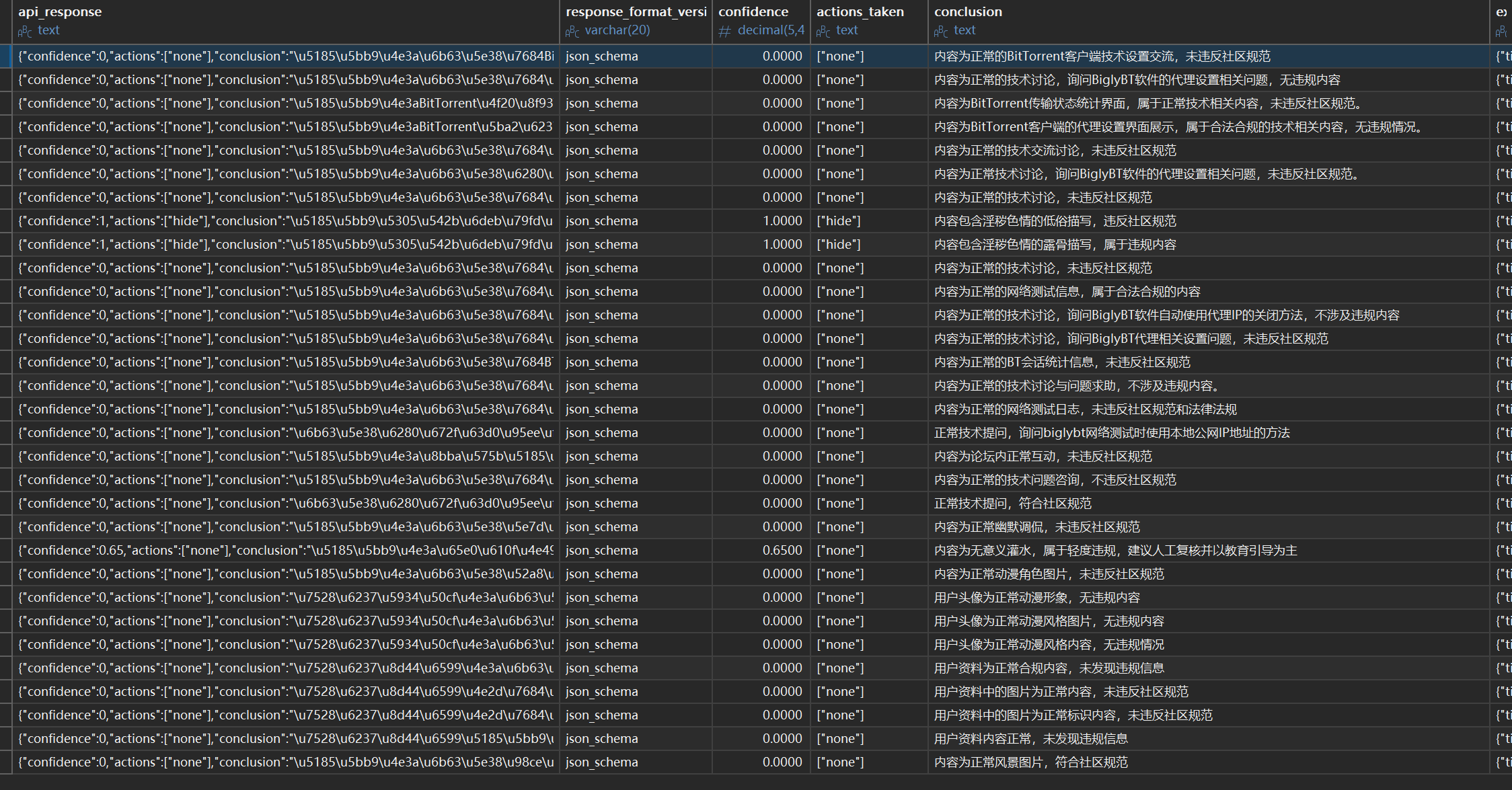Click the conclusion cell reading 正常技术提问，符合社区规范
The image size is (1512, 790).
(1012, 503)
